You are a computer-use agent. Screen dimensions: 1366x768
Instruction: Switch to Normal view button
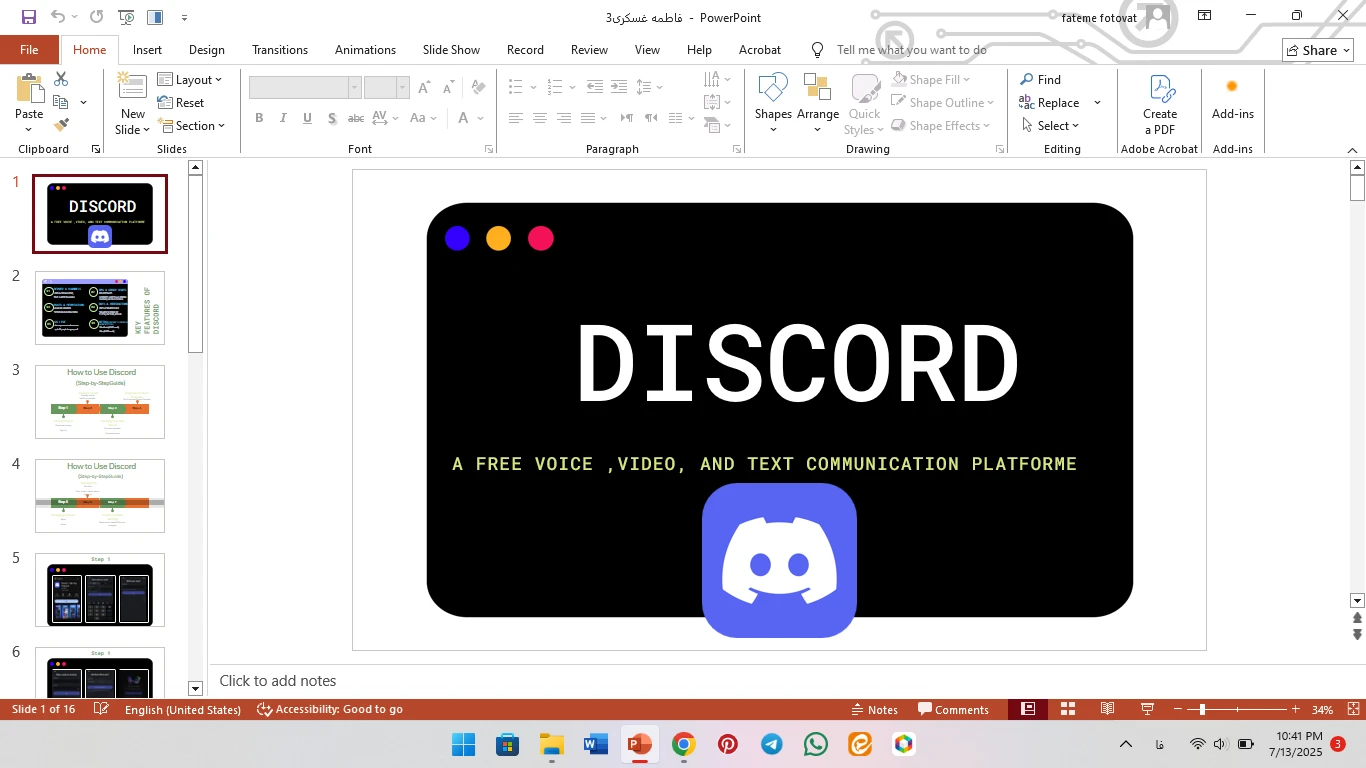click(x=1028, y=709)
